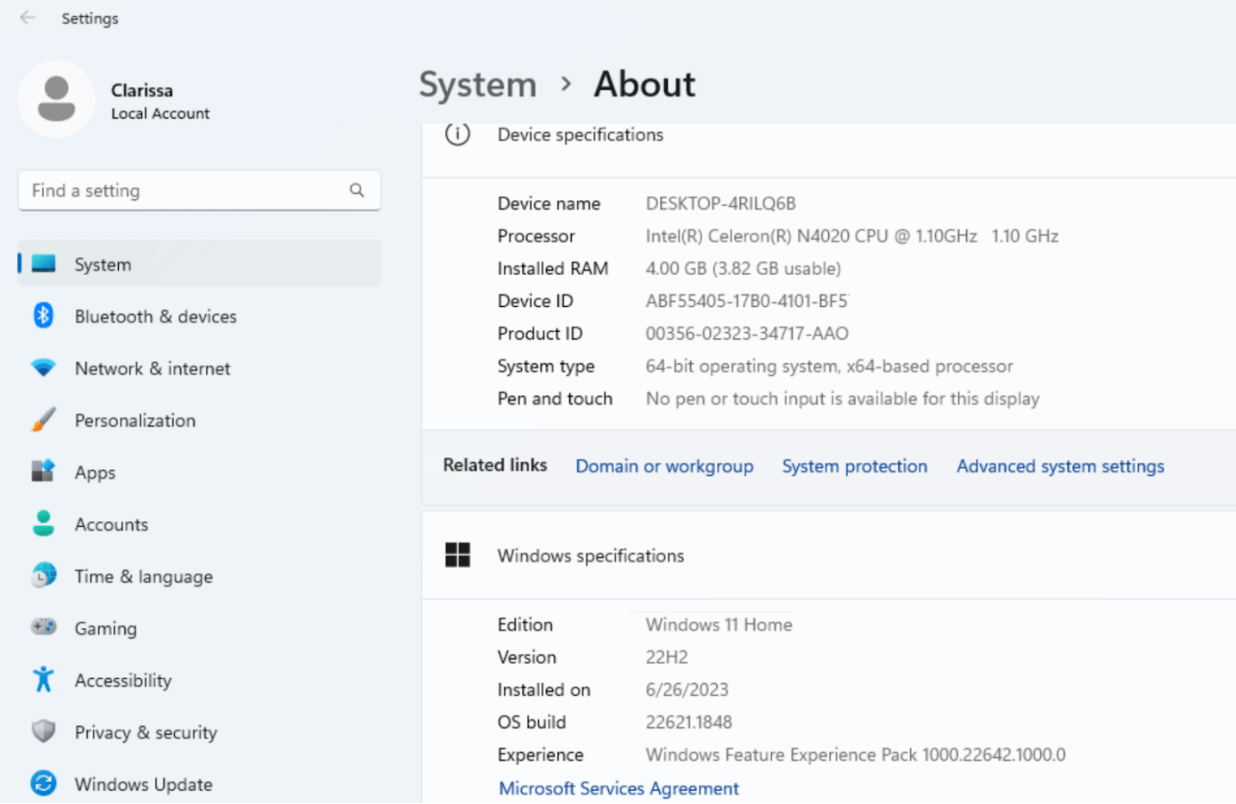Image resolution: width=1236 pixels, height=804 pixels.
Task: Click the Bluetooth icon in the sidebar
Action: 43,316
